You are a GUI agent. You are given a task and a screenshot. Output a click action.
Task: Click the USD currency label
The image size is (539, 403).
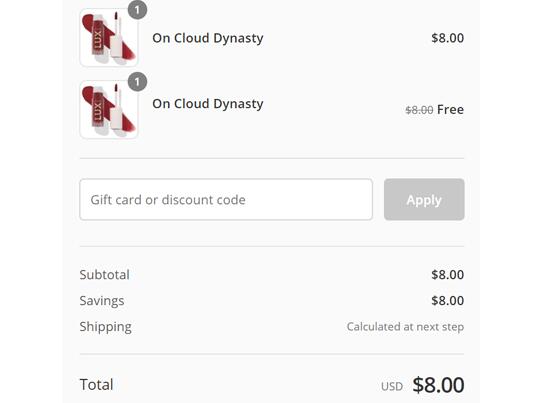pyautogui.click(x=392, y=386)
